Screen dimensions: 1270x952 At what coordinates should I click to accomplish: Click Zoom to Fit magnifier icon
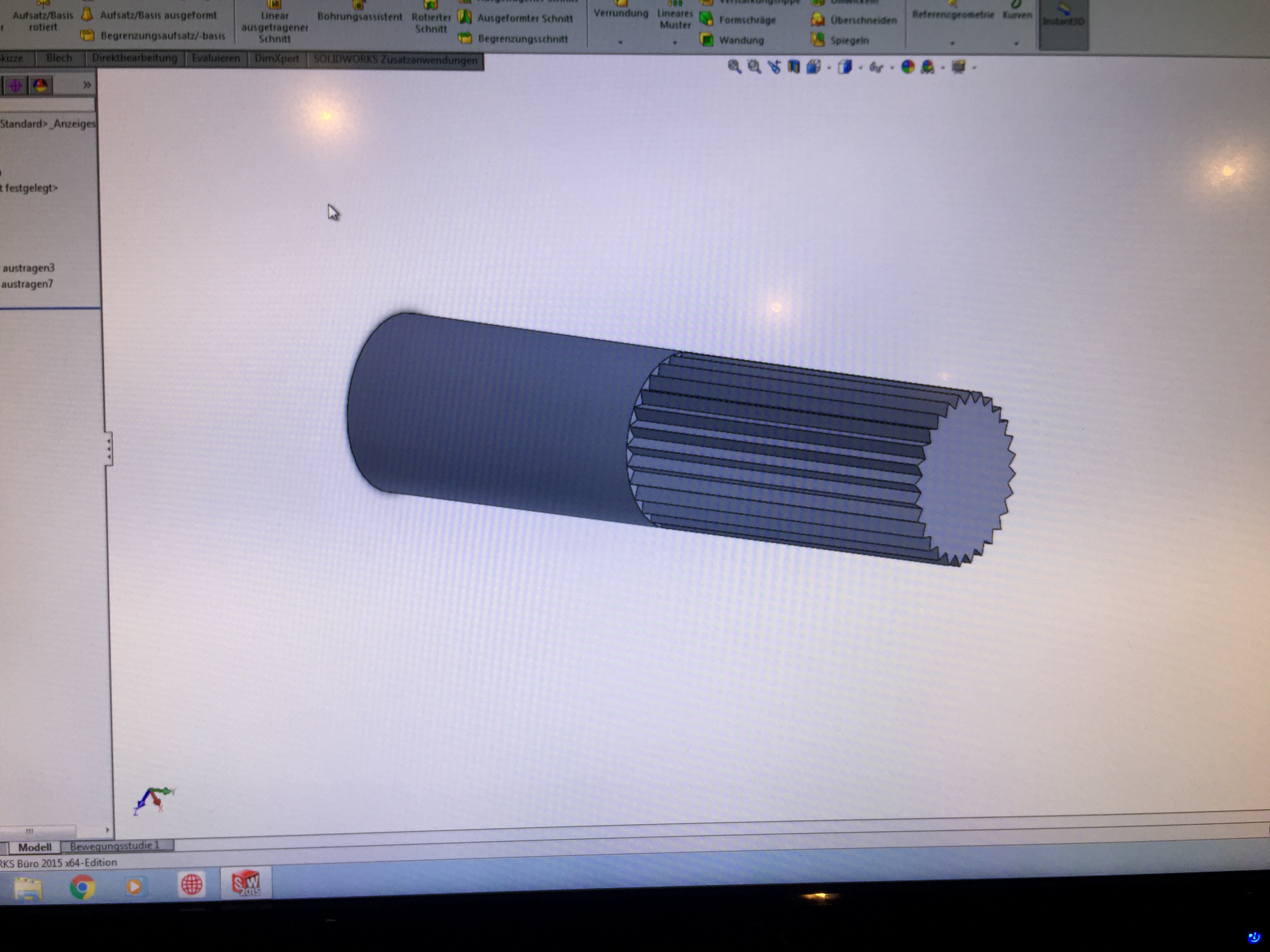click(x=734, y=66)
